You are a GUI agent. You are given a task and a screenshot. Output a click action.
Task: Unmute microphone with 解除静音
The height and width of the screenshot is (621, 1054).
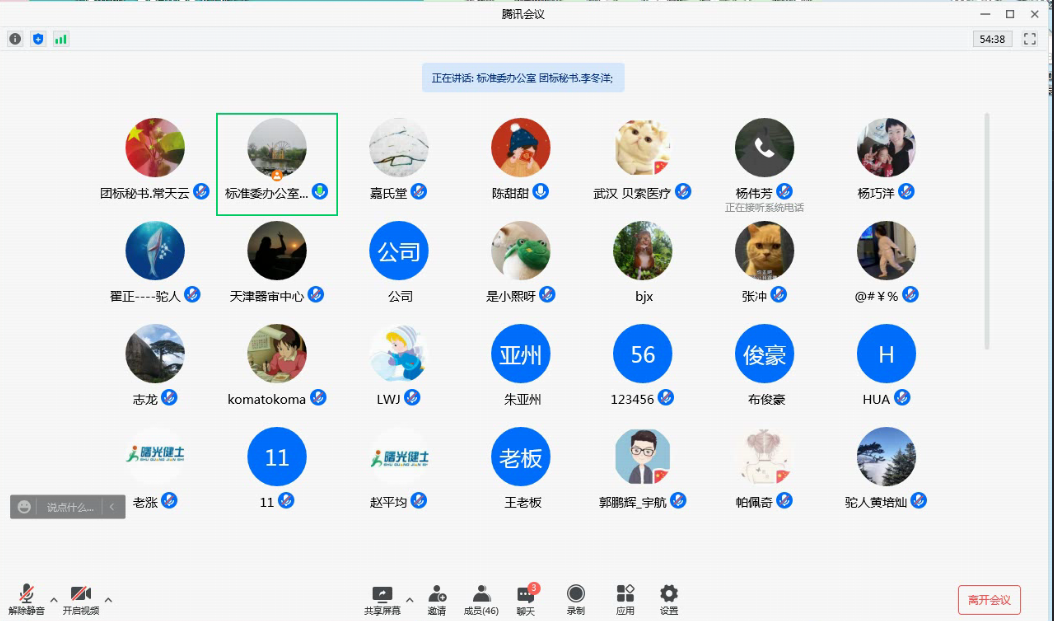pyautogui.click(x=27, y=599)
